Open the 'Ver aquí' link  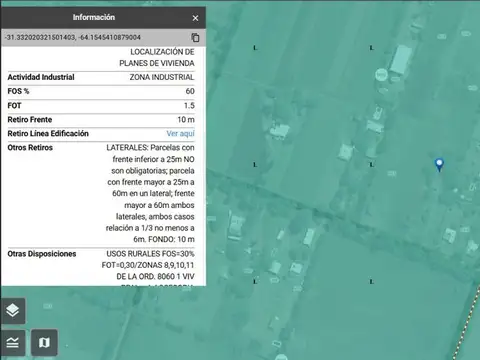click(x=180, y=133)
